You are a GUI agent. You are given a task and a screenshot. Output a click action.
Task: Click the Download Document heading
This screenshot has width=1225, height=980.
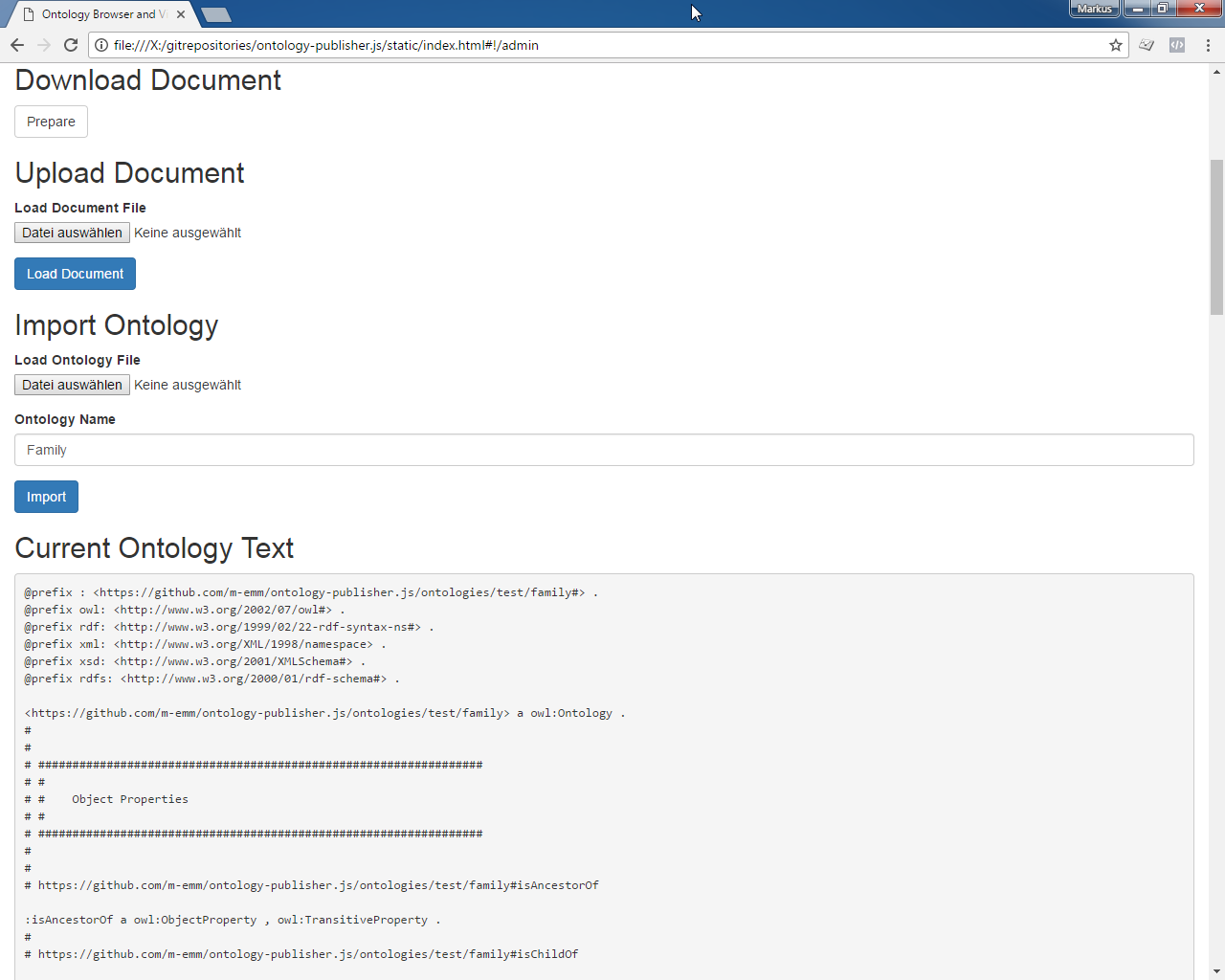click(147, 80)
